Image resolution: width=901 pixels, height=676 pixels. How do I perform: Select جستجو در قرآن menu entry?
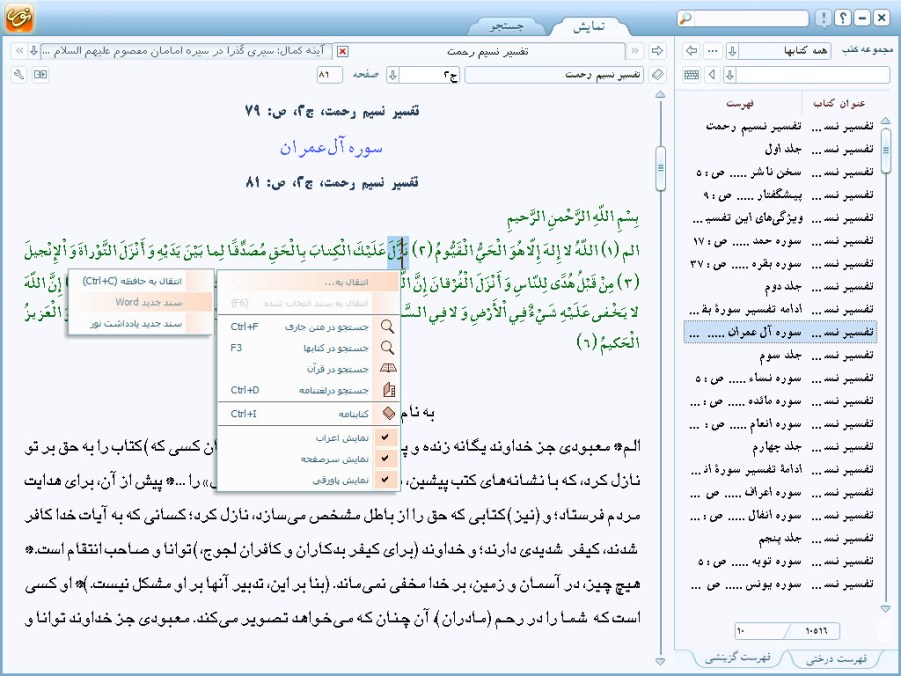(309, 368)
